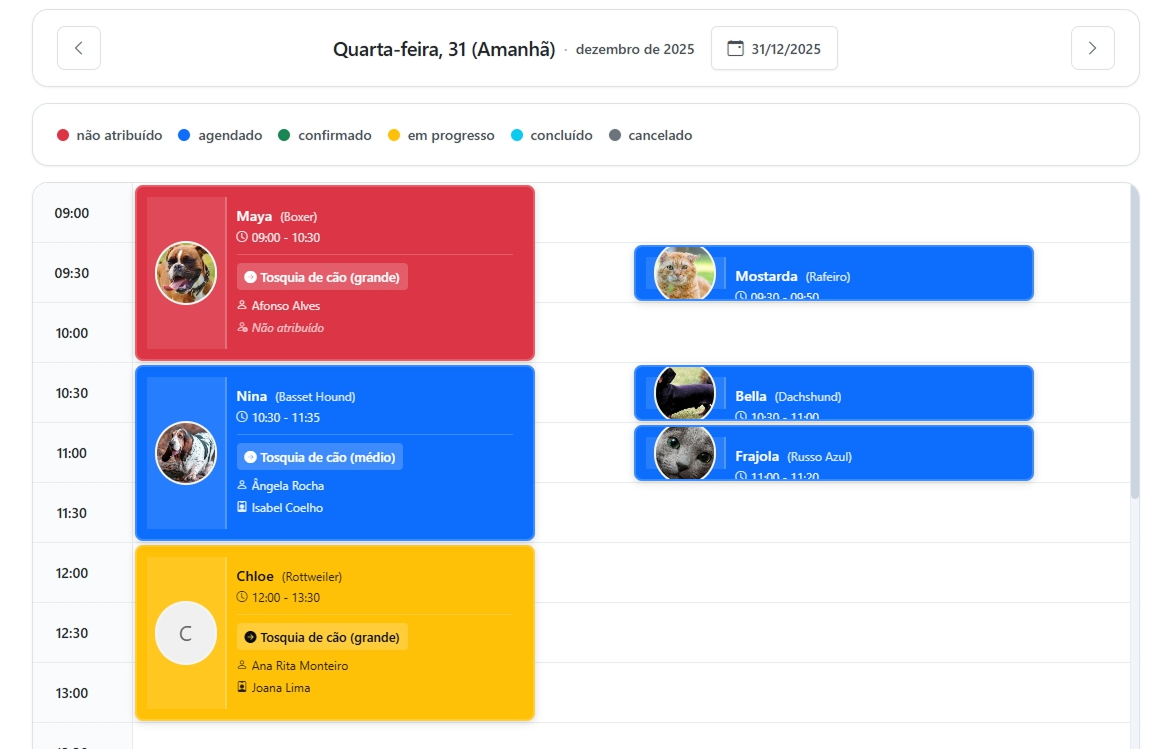The height and width of the screenshot is (749, 1174).
Task: Click the clock icon on Maya's appointment card
Action: (x=243, y=237)
